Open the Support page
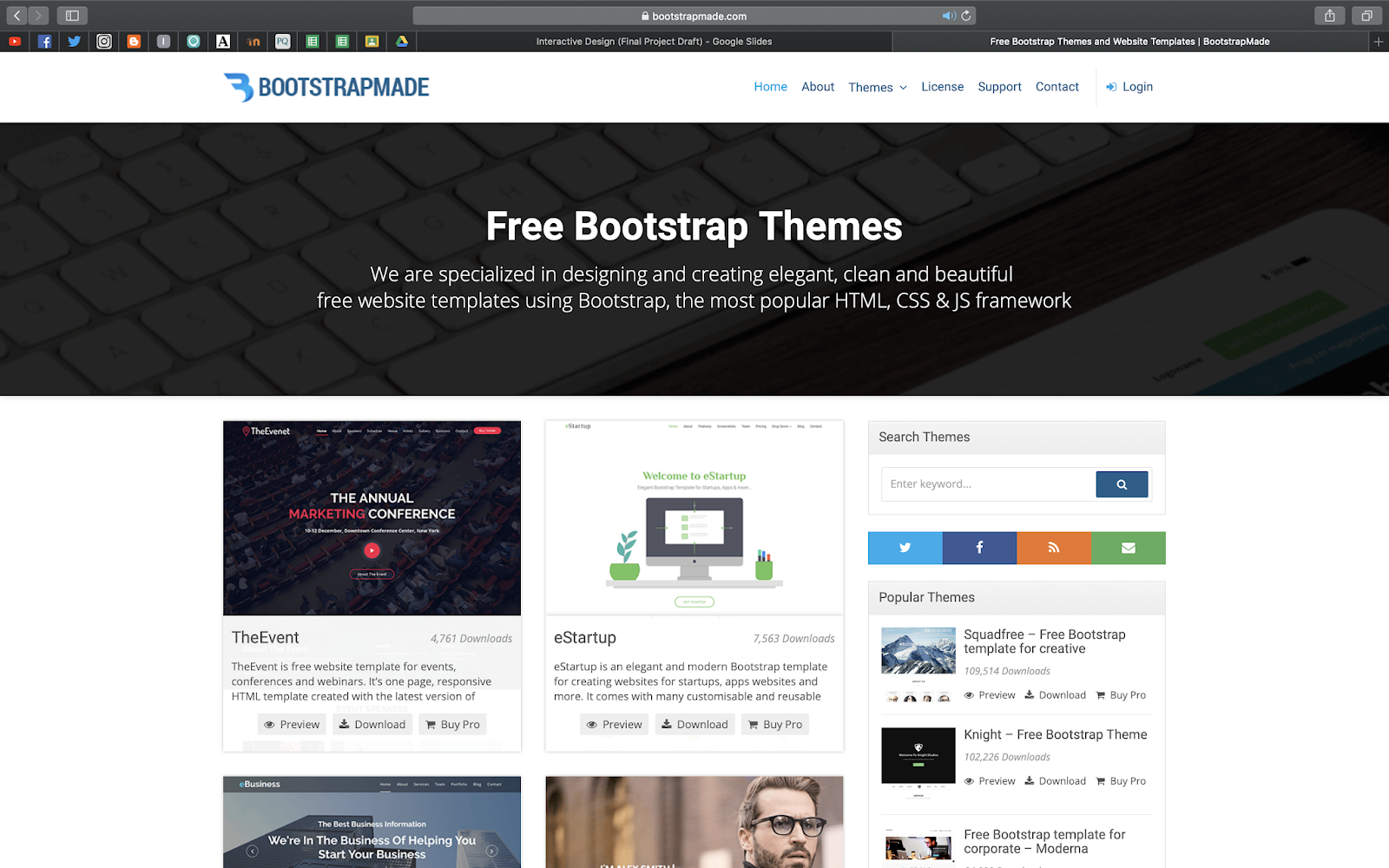This screenshot has width=1389, height=868. point(999,87)
